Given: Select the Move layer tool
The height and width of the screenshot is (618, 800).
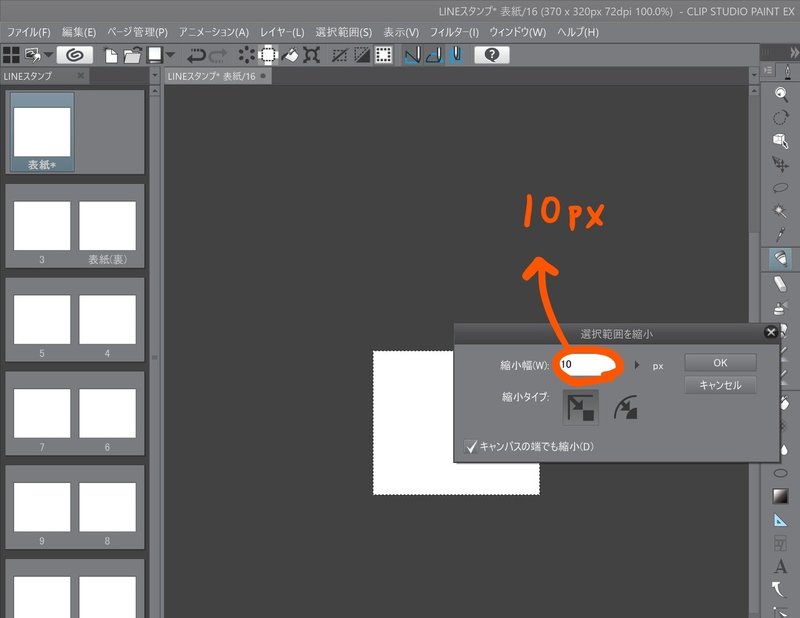Looking at the screenshot, I should point(780,164).
